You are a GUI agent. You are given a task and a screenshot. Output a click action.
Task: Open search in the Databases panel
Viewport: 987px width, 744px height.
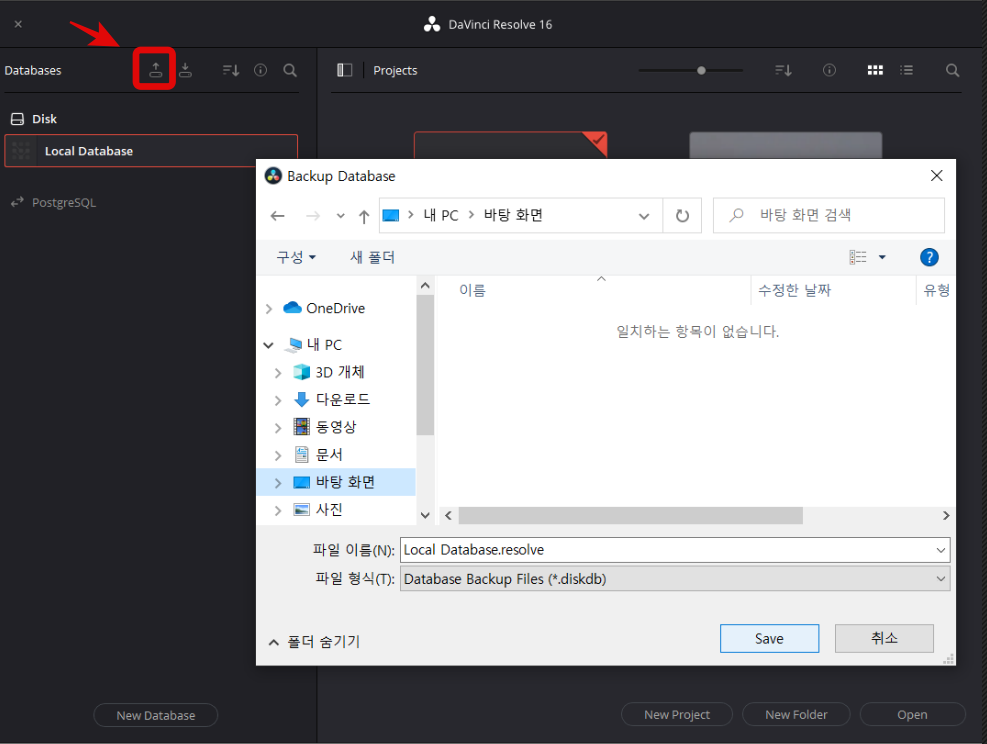[290, 70]
